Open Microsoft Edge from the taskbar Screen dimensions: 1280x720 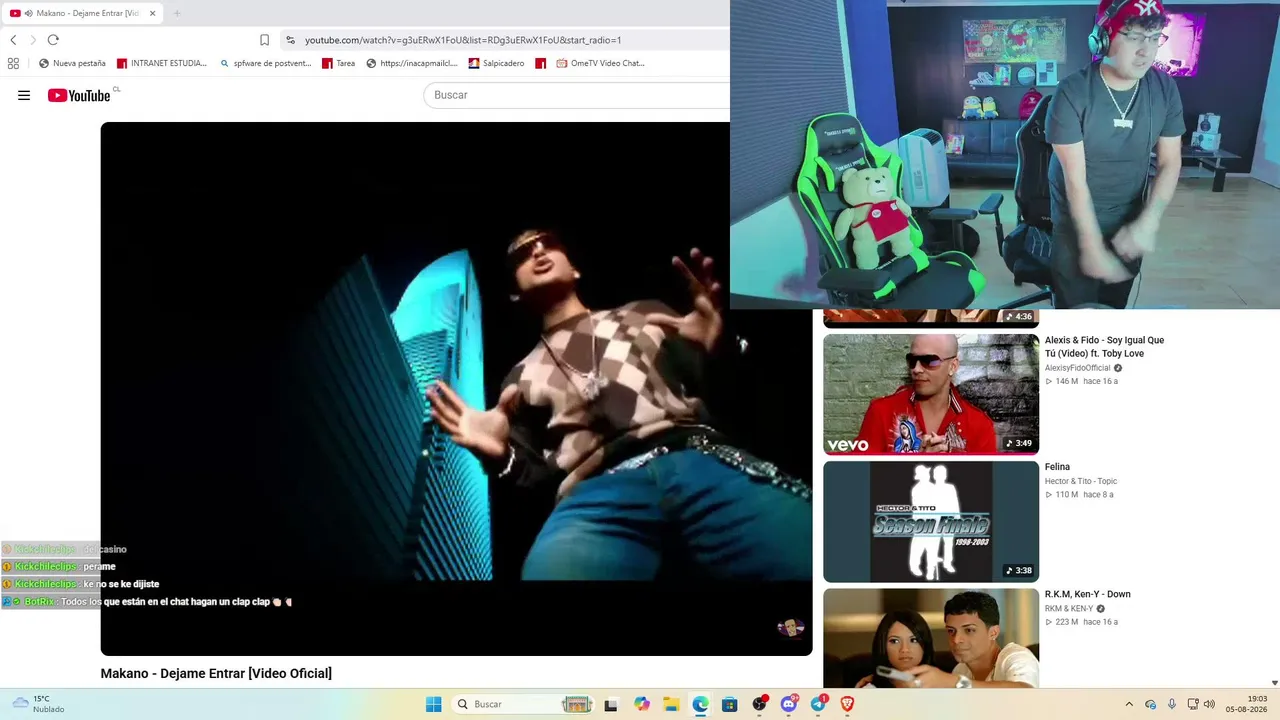tap(700, 704)
